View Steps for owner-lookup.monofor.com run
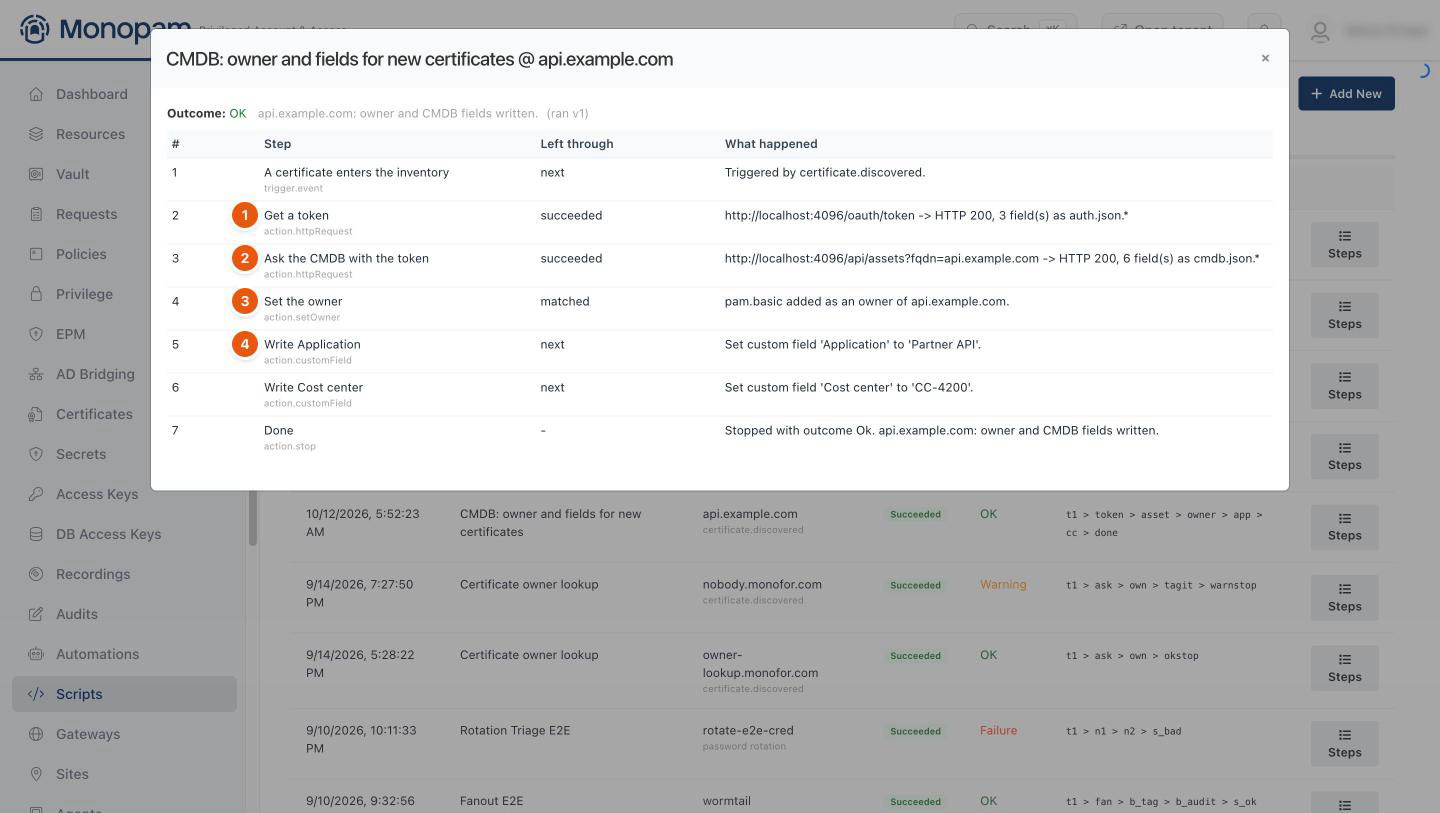This screenshot has height=813, width=1440. 1344,668
